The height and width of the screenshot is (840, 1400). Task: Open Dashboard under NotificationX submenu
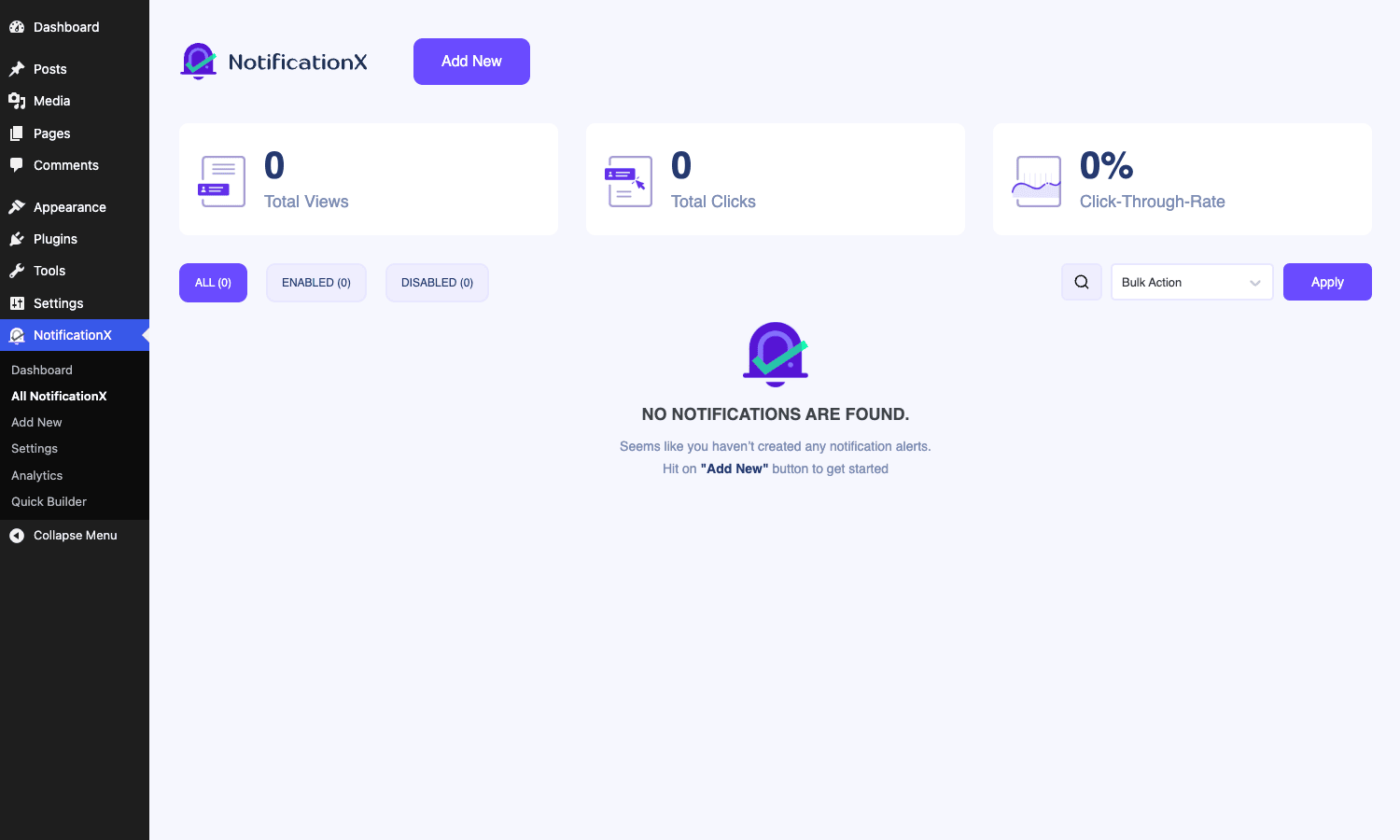[x=42, y=371]
